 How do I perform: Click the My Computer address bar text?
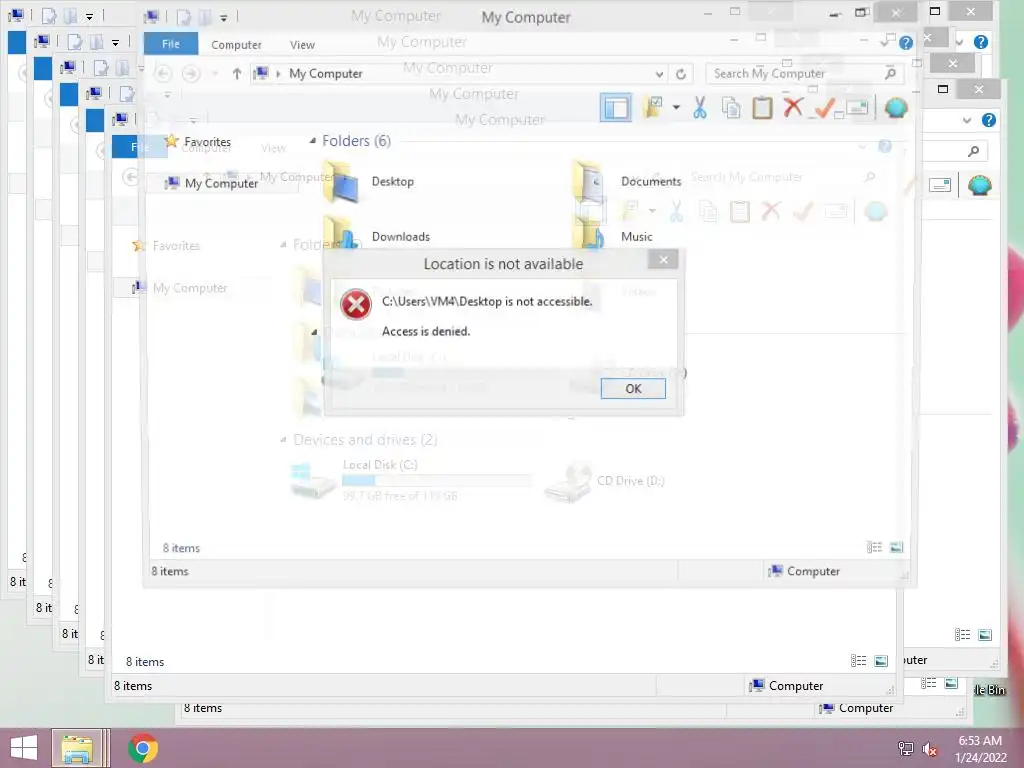tap(326, 74)
